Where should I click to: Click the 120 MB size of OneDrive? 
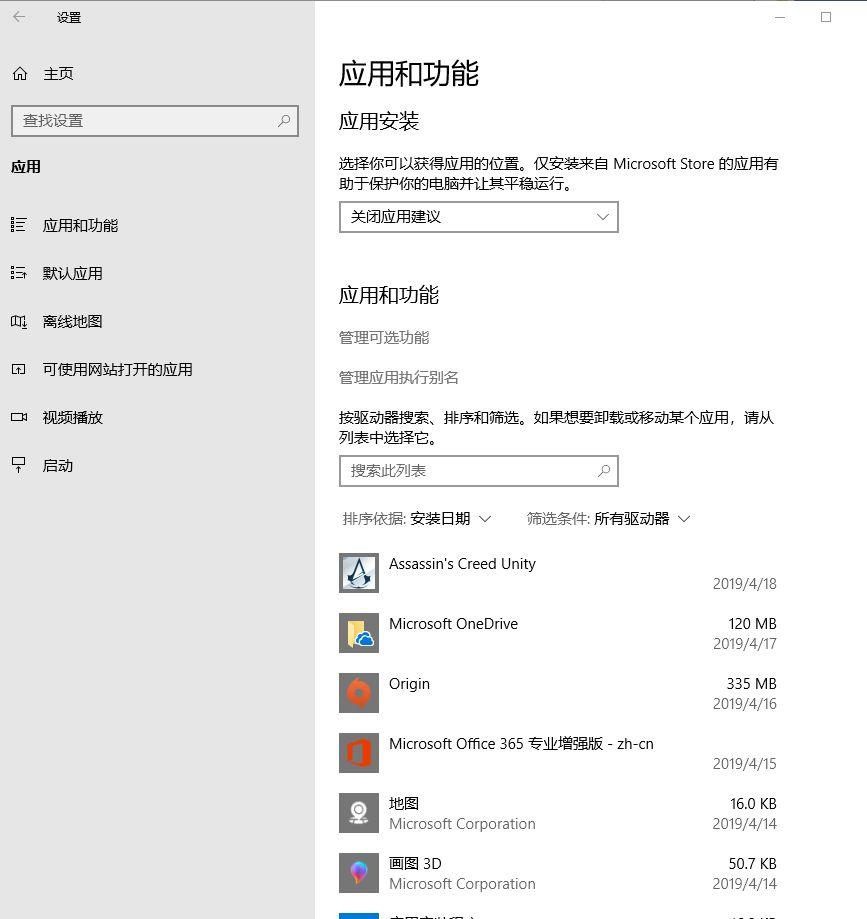pyautogui.click(x=752, y=624)
